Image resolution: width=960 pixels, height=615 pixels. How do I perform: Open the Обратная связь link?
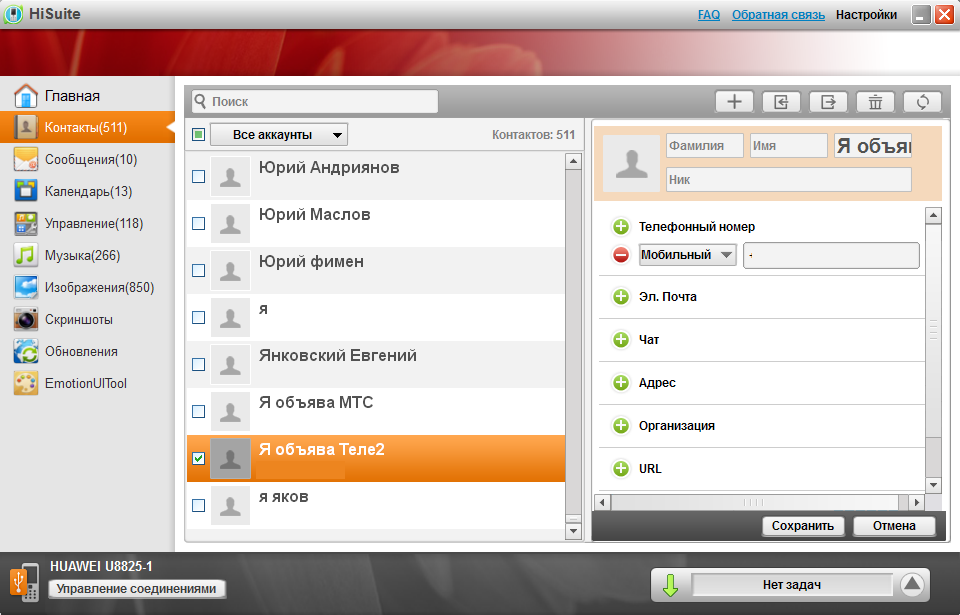coord(778,15)
